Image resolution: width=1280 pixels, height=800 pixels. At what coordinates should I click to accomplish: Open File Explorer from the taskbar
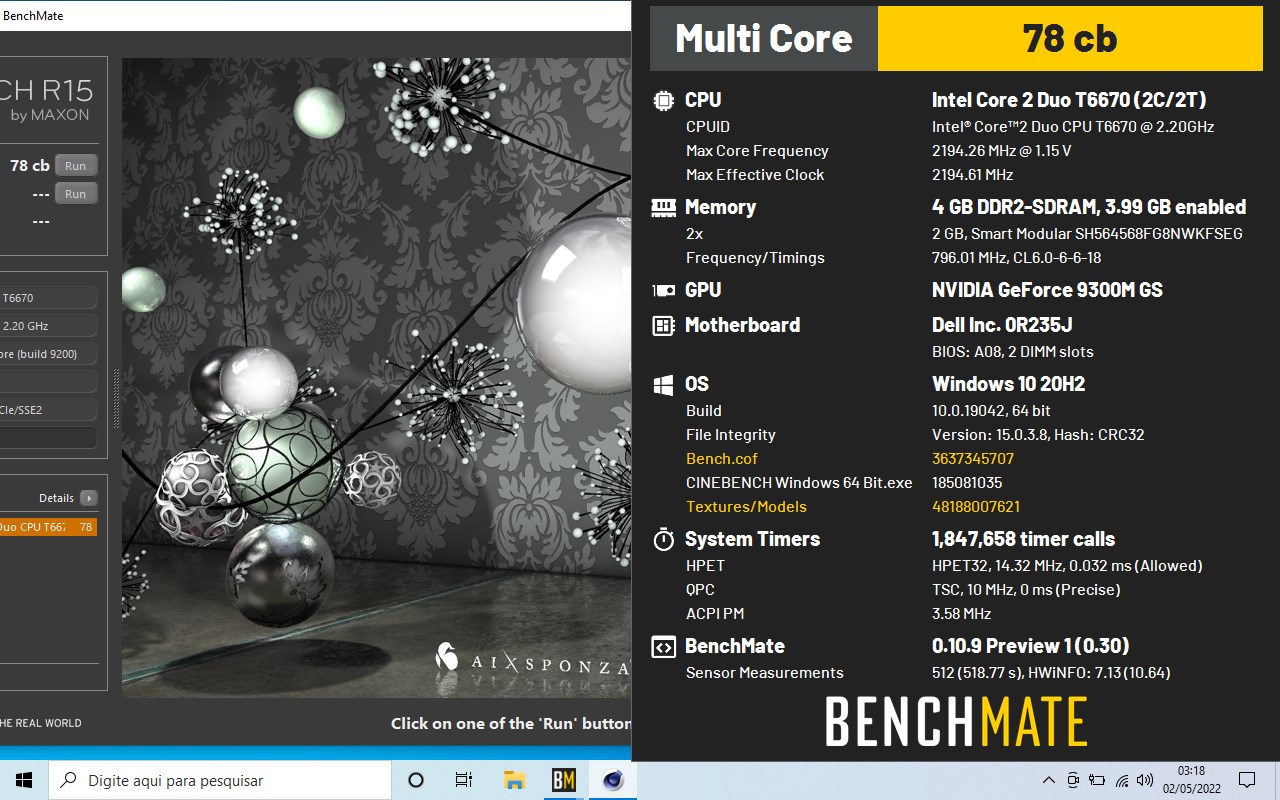(515, 780)
